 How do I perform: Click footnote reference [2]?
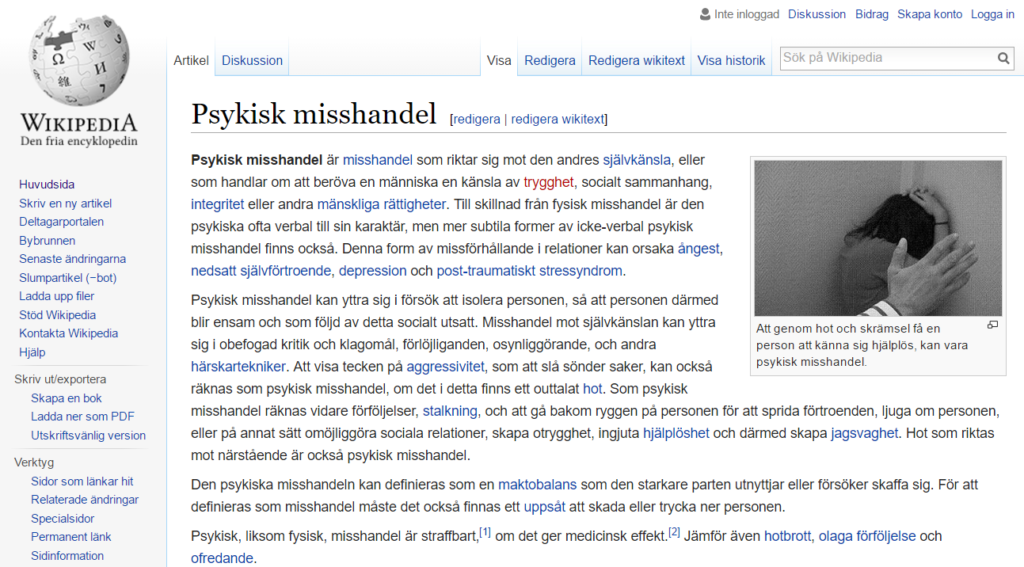pos(674,533)
